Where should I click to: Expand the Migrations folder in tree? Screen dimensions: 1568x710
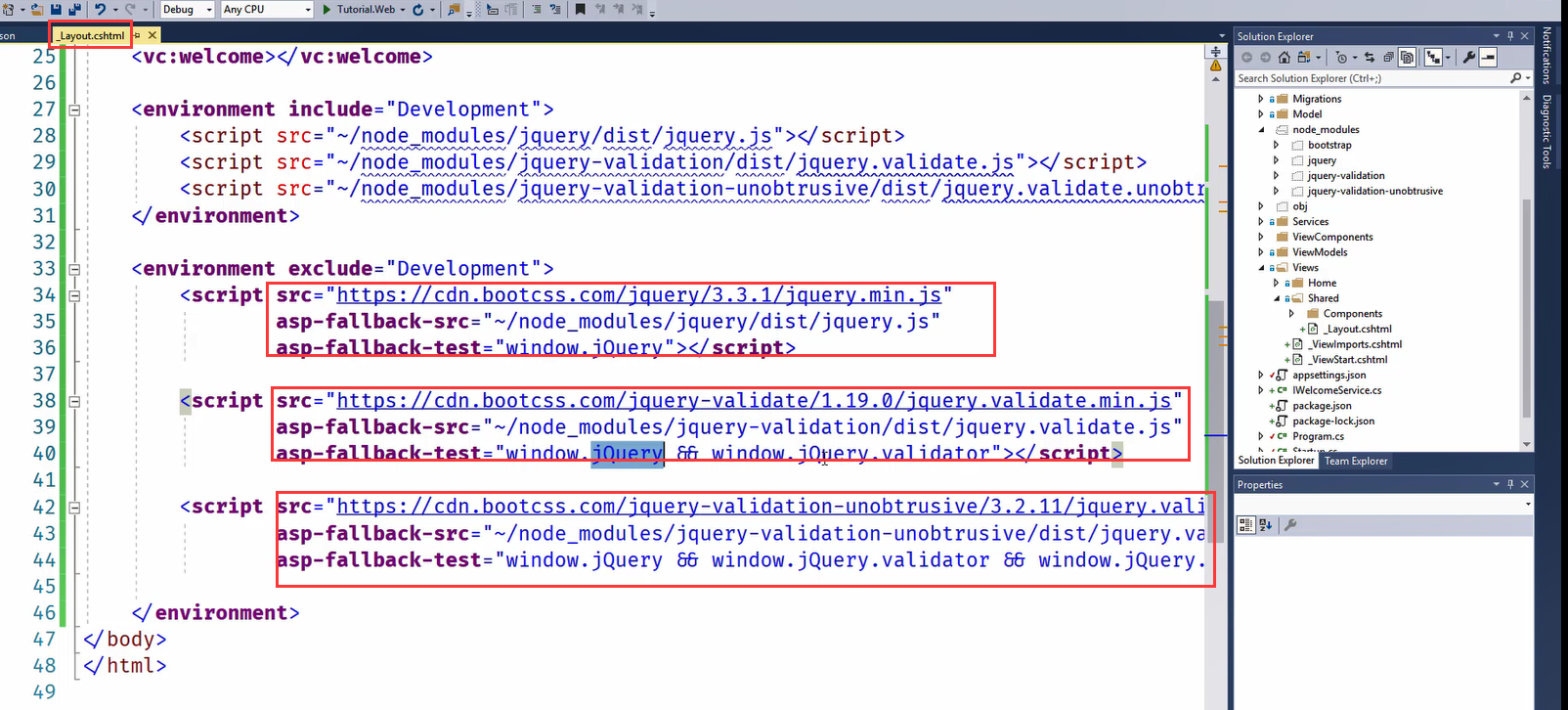click(x=1260, y=99)
